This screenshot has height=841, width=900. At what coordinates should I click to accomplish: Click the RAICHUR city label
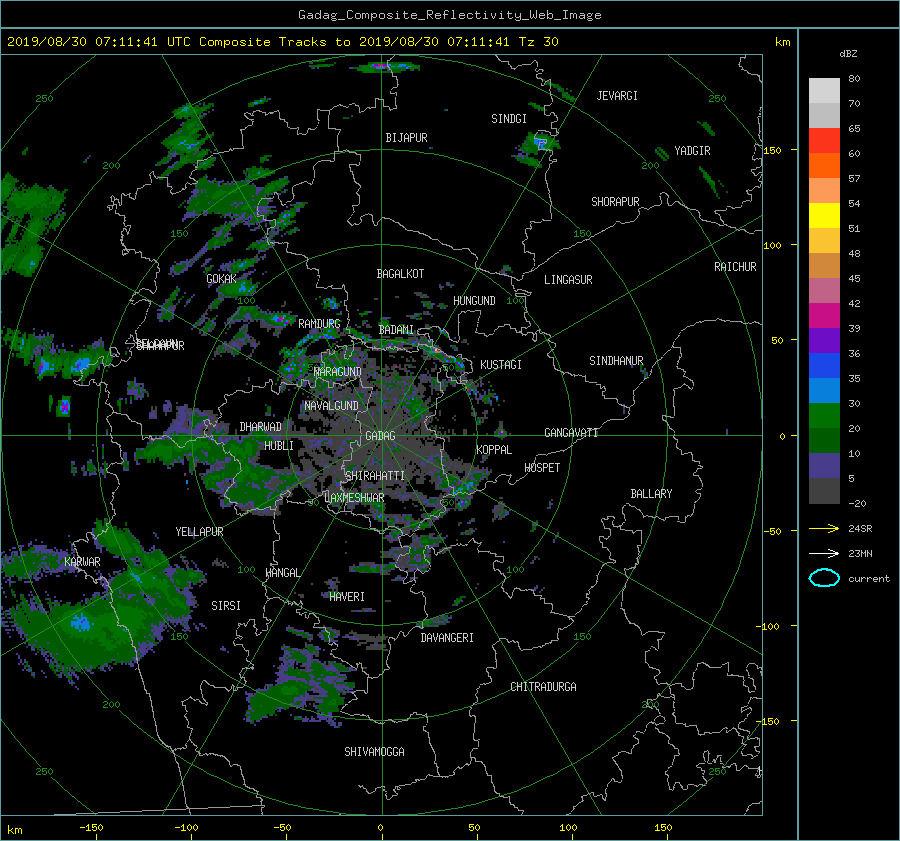(735, 267)
